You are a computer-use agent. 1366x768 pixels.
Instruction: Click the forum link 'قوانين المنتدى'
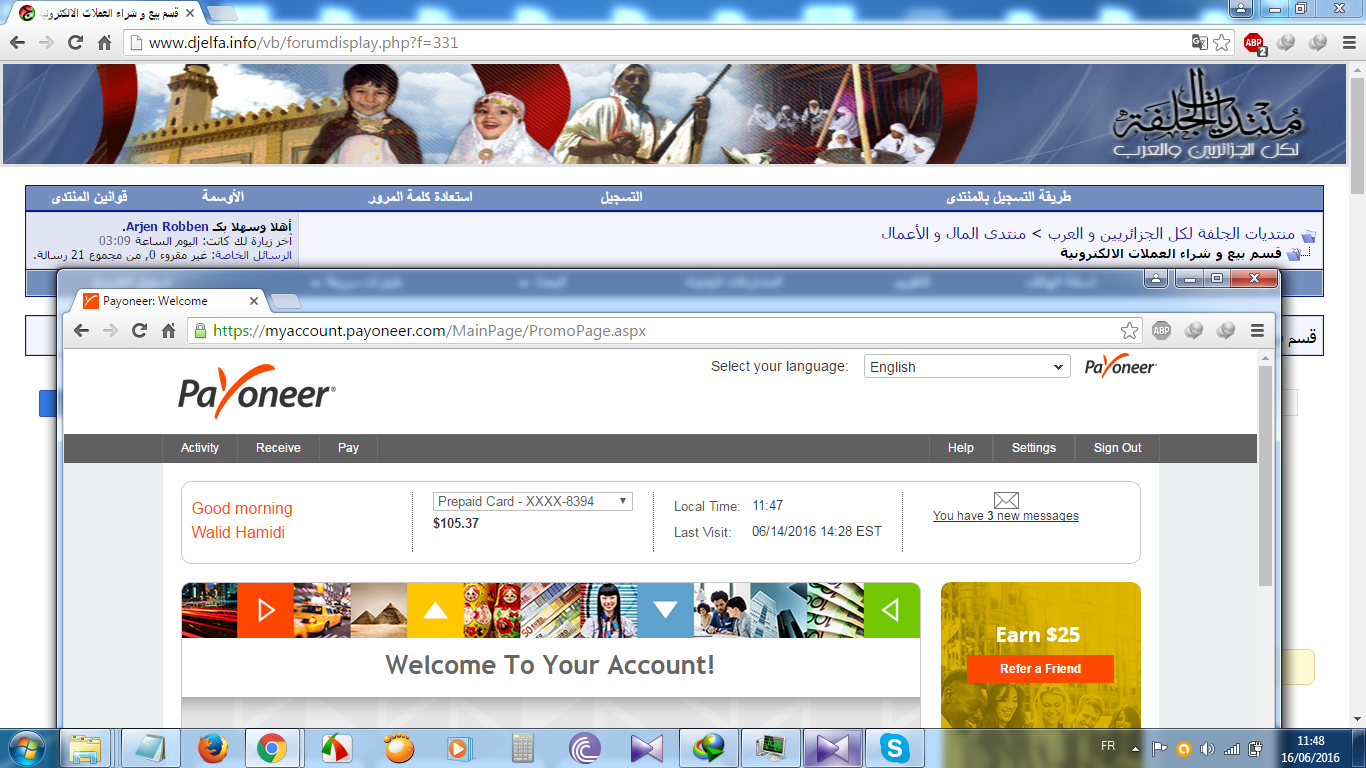pyautogui.click(x=90, y=197)
